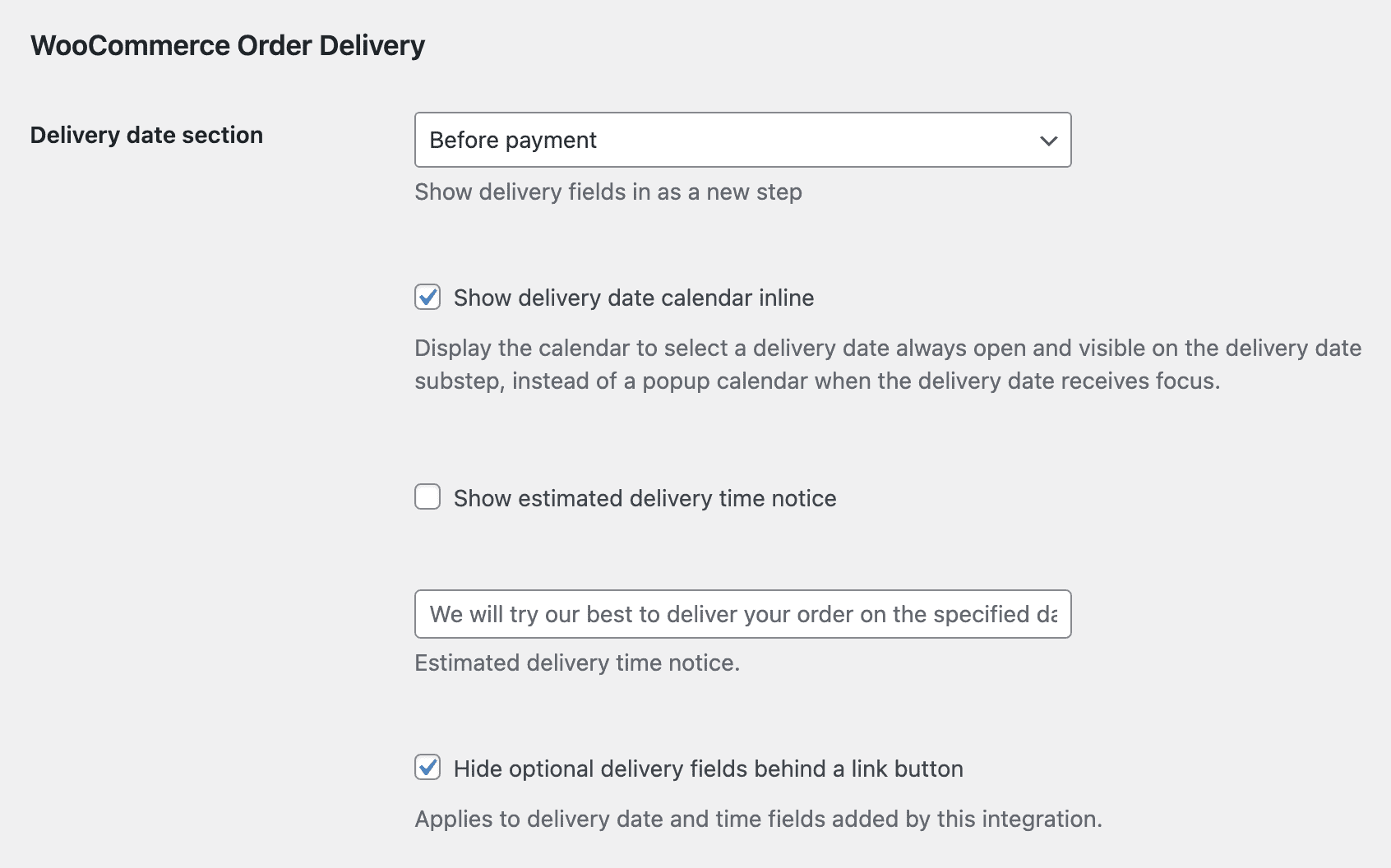Click the Hide optional delivery fields label
The image size is (1391, 868).
pyautogui.click(x=708, y=769)
